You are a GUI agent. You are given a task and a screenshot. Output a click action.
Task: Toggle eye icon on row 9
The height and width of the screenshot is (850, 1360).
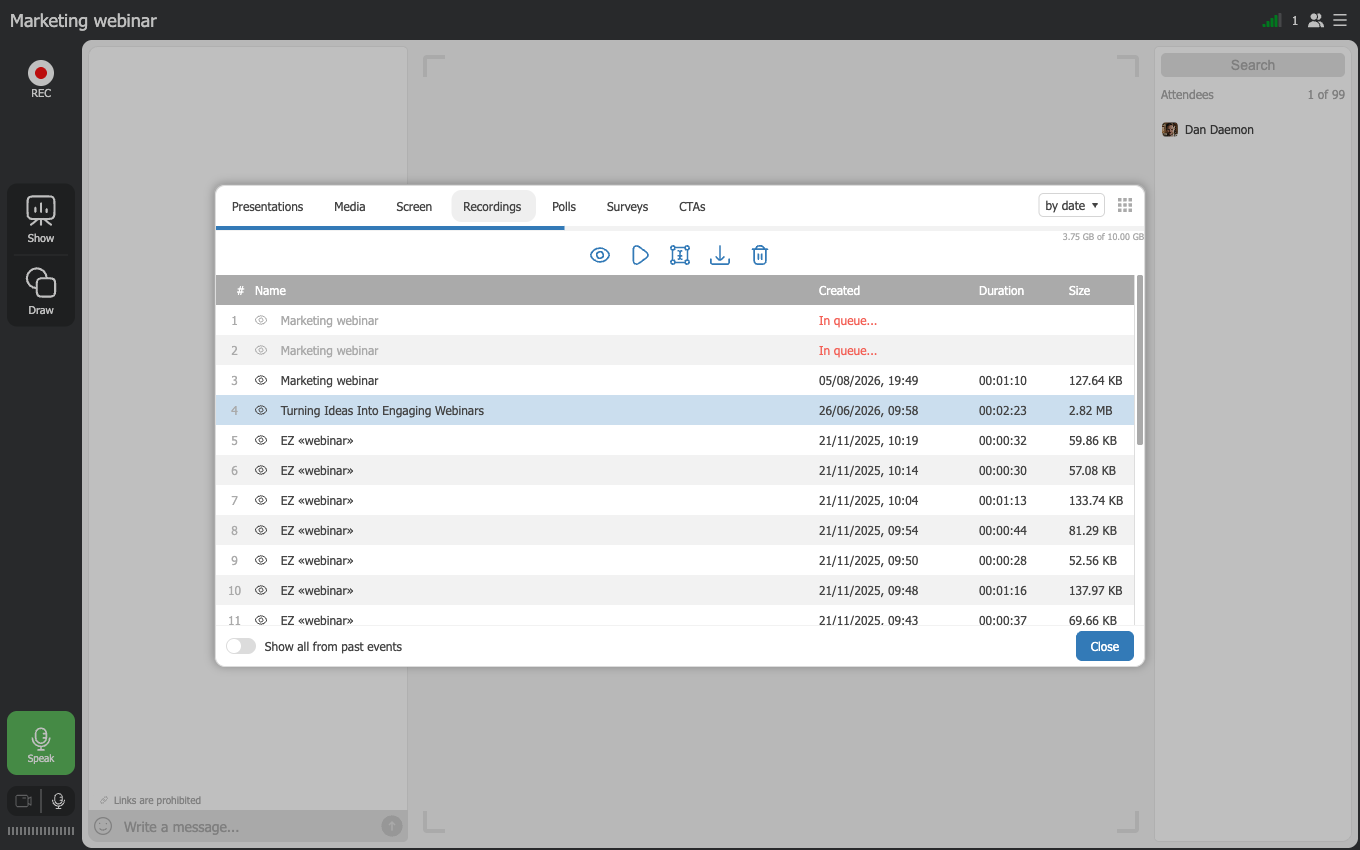[x=261, y=560]
